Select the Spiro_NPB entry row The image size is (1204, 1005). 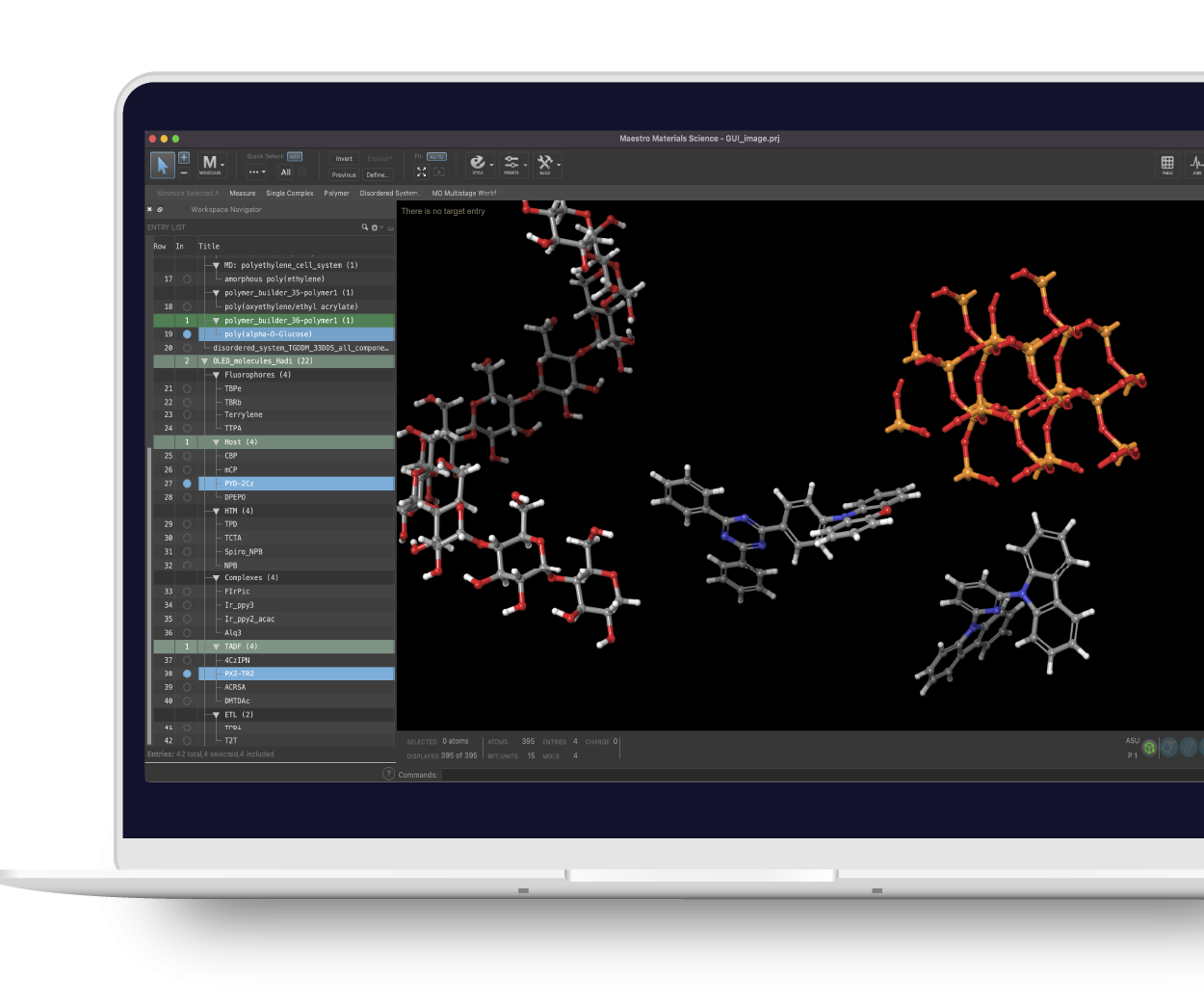click(243, 552)
